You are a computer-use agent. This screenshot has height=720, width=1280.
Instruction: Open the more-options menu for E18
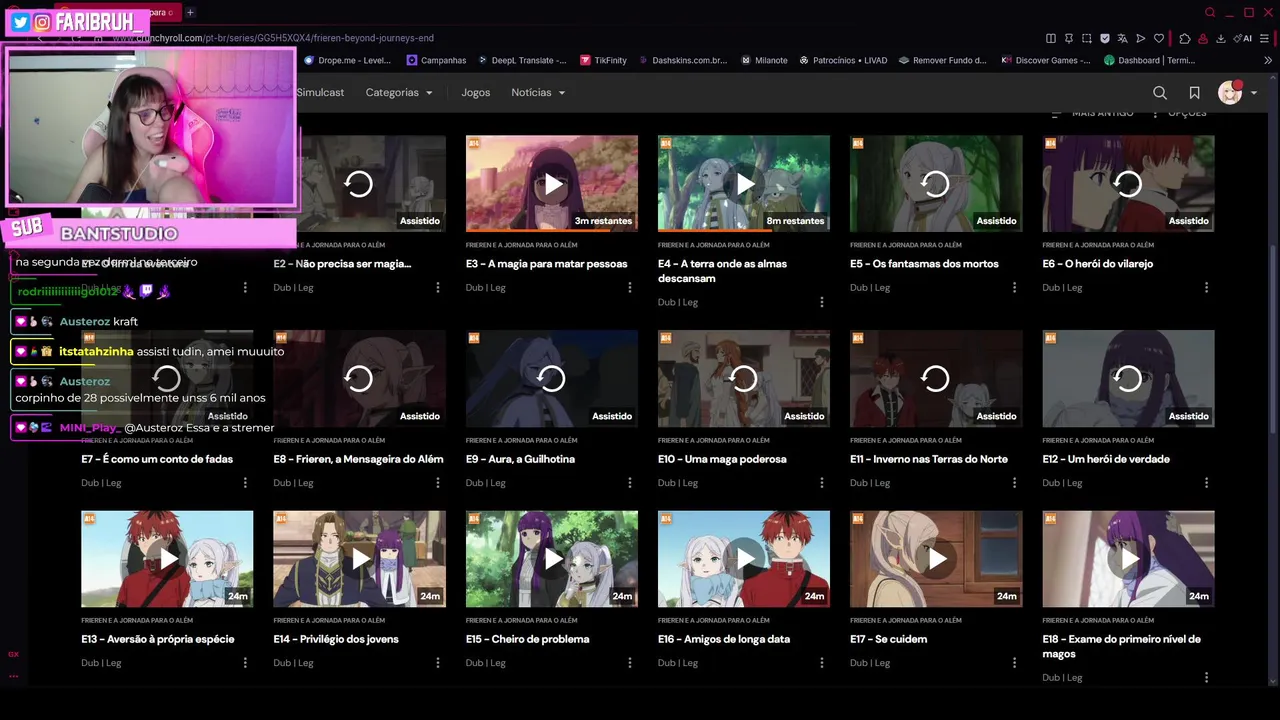[x=1206, y=678]
